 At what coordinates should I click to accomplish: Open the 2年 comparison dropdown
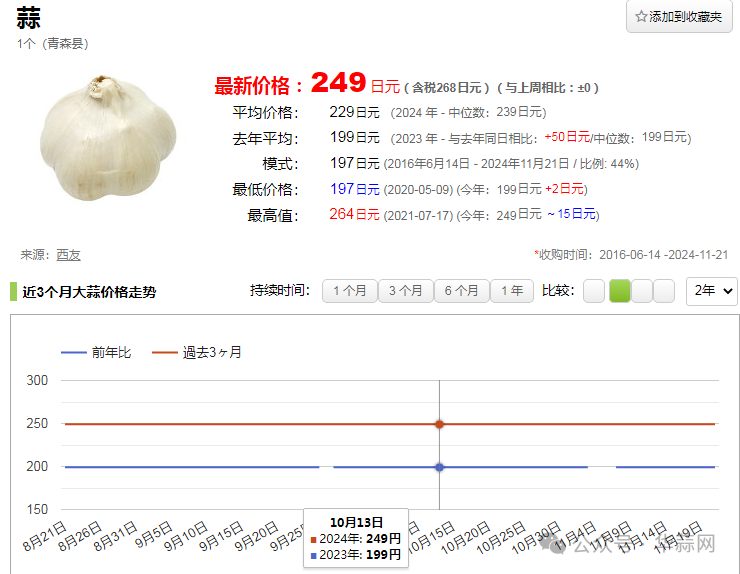[712, 291]
